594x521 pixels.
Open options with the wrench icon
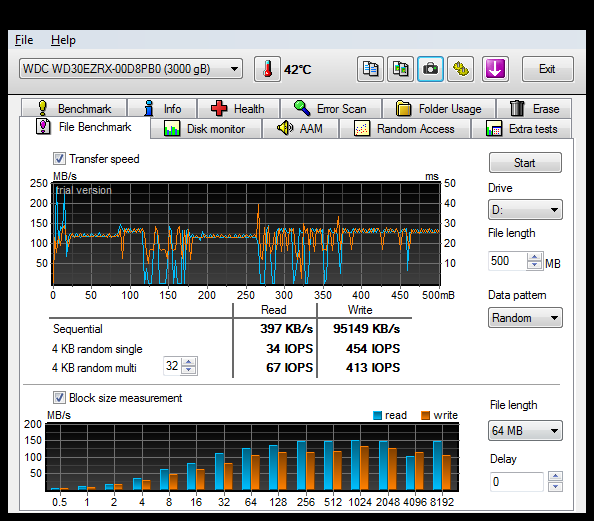(460, 69)
